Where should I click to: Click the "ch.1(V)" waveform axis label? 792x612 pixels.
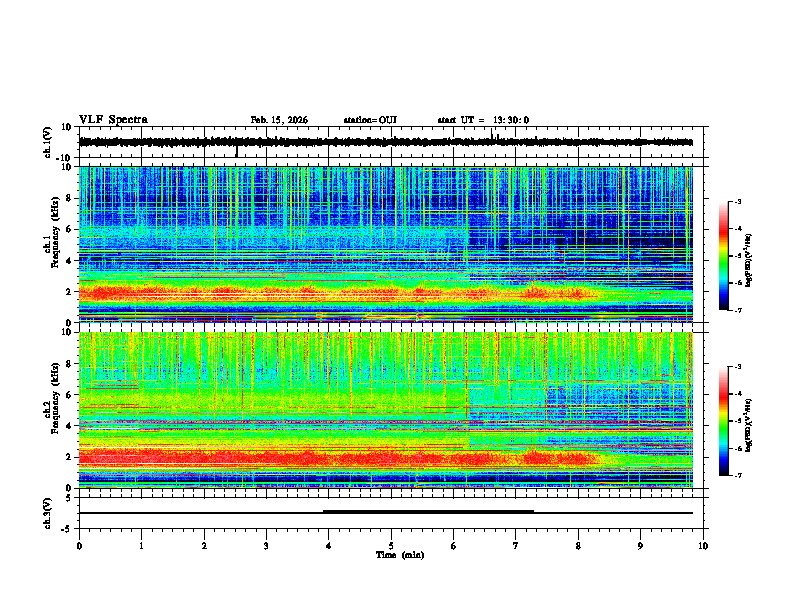[x=48, y=142]
